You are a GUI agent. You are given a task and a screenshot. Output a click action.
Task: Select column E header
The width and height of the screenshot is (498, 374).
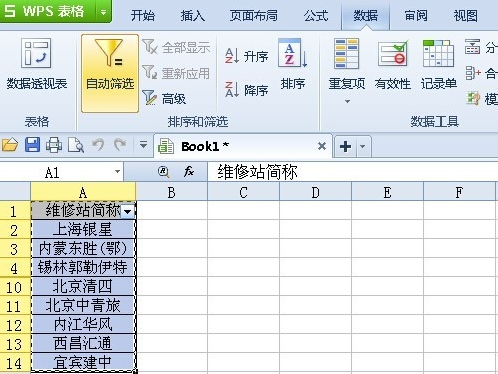[387, 192]
